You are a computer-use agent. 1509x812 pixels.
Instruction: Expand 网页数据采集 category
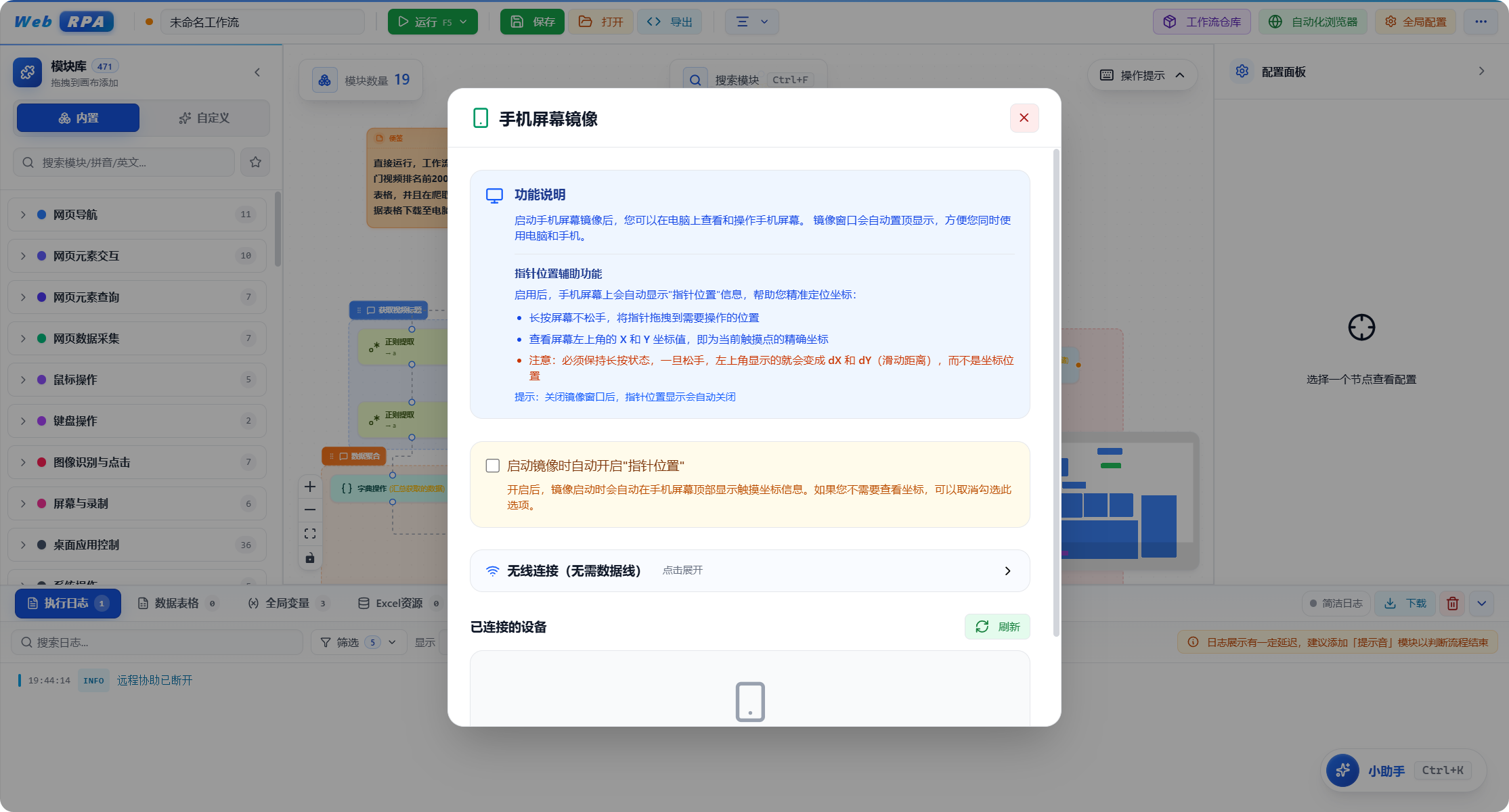[x=137, y=338]
